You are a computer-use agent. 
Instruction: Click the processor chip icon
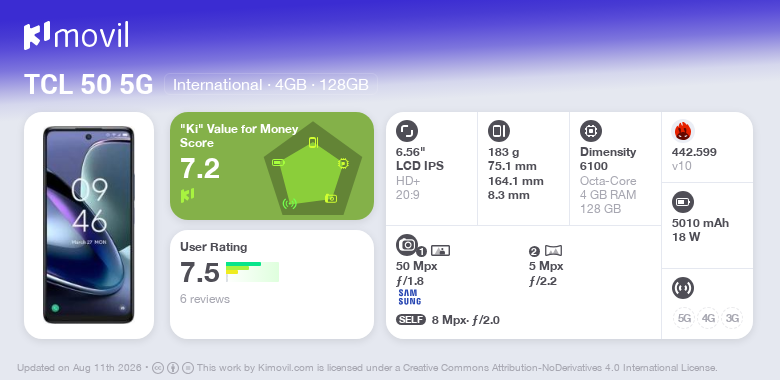[x=591, y=131]
